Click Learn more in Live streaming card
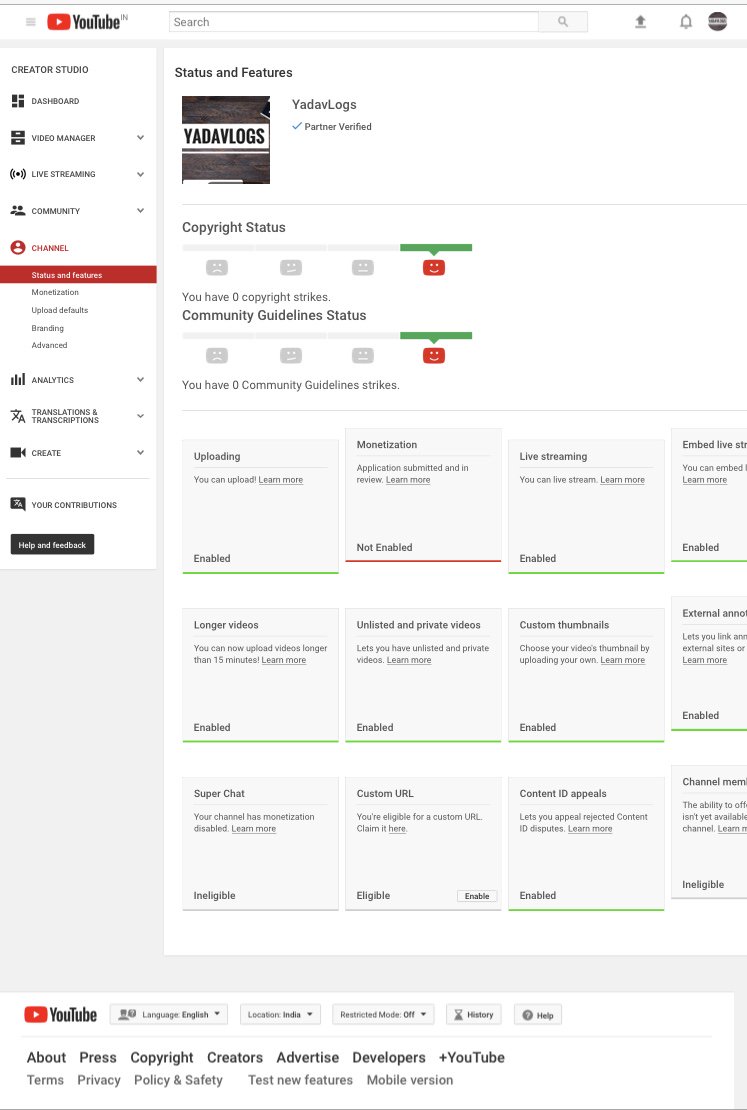Viewport: 747px width, 1110px height. click(x=622, y=480)
